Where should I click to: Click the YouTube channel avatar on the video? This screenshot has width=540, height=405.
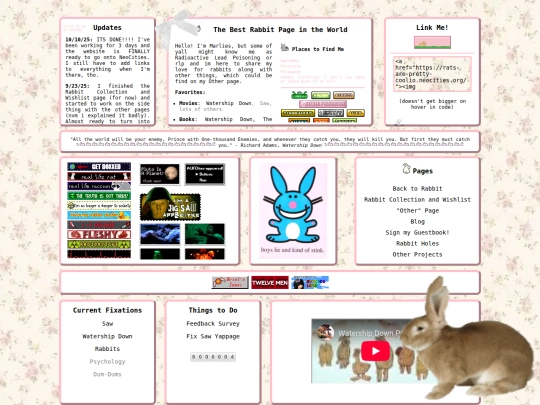325,333
